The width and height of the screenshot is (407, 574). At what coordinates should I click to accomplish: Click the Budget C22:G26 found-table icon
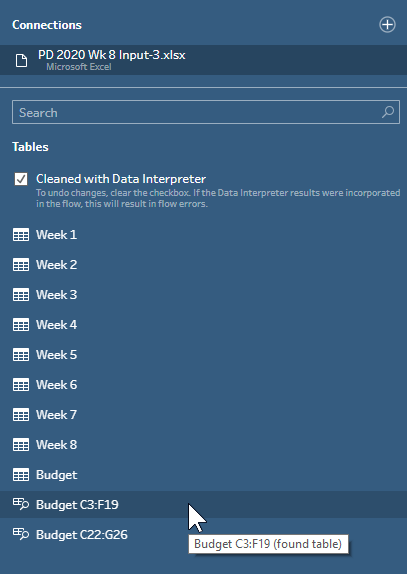(21, 534)
